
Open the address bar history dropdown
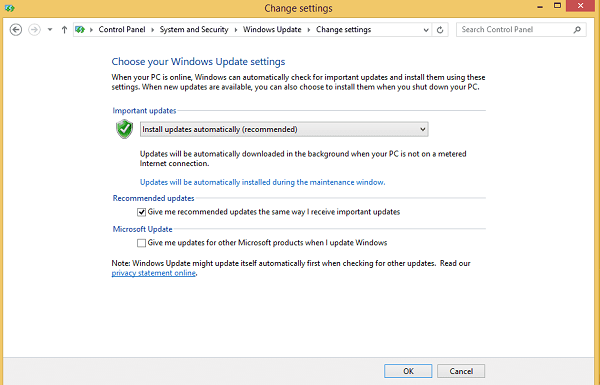[x=426, y=30]
